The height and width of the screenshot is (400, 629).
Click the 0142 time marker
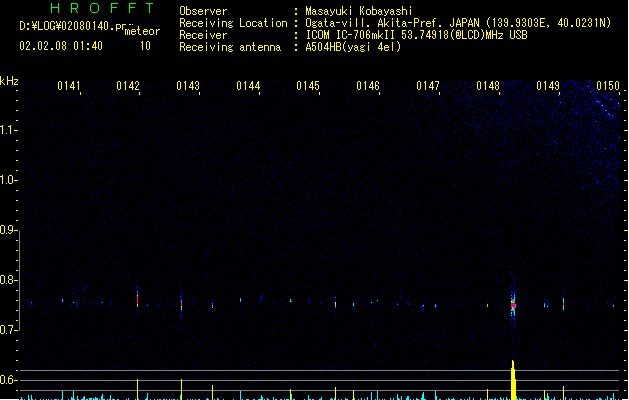tap(128, 86)
